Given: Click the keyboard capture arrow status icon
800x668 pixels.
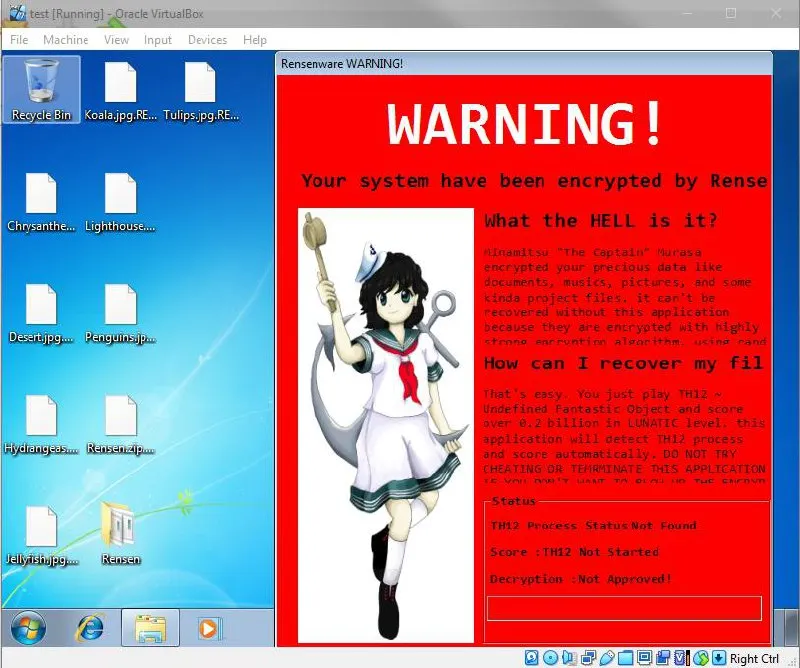Looking at the screenshot, I should 719,657.
